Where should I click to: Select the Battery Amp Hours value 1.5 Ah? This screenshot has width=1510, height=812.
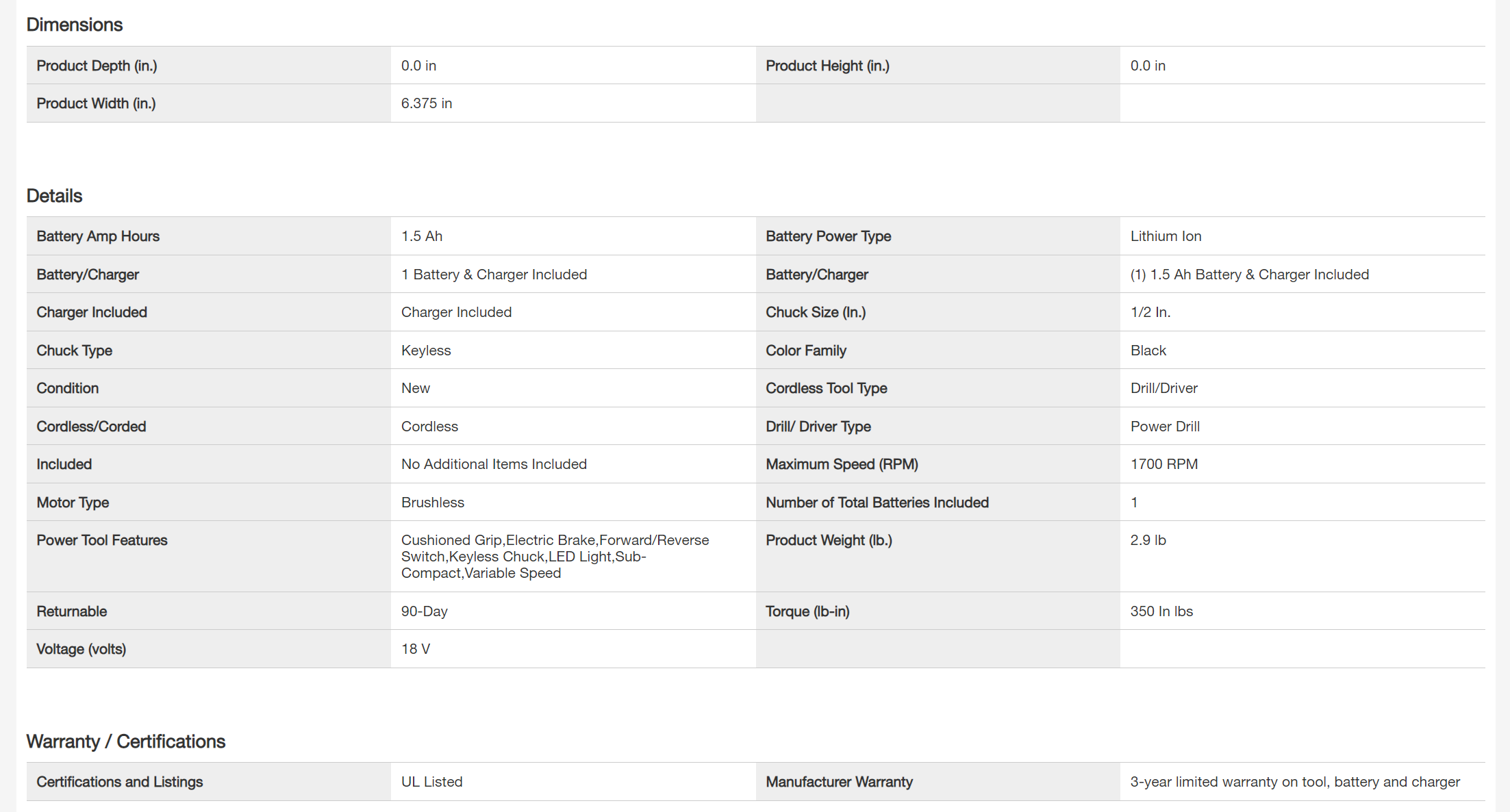(422, 236)
